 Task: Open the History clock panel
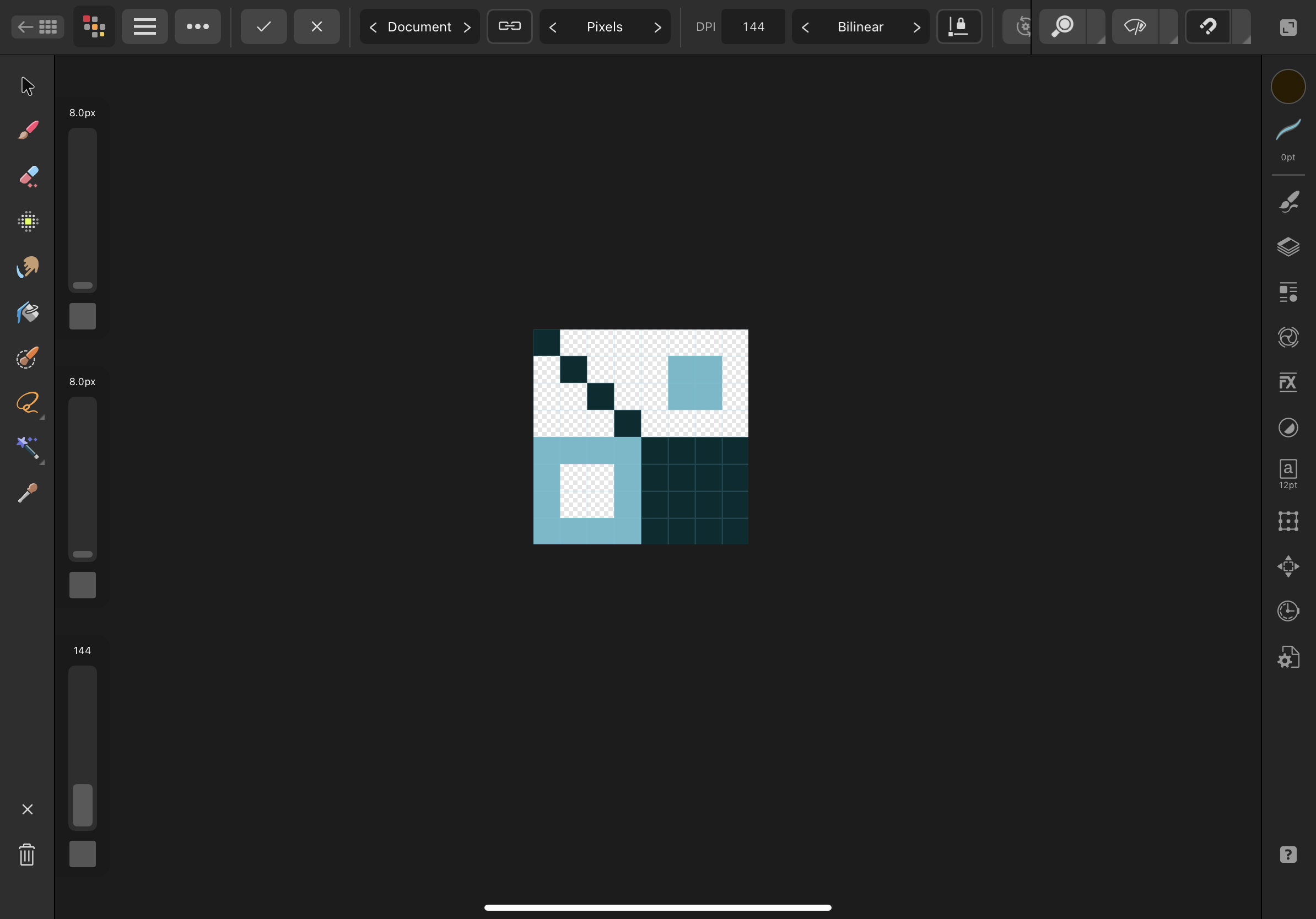(1287, 611)
